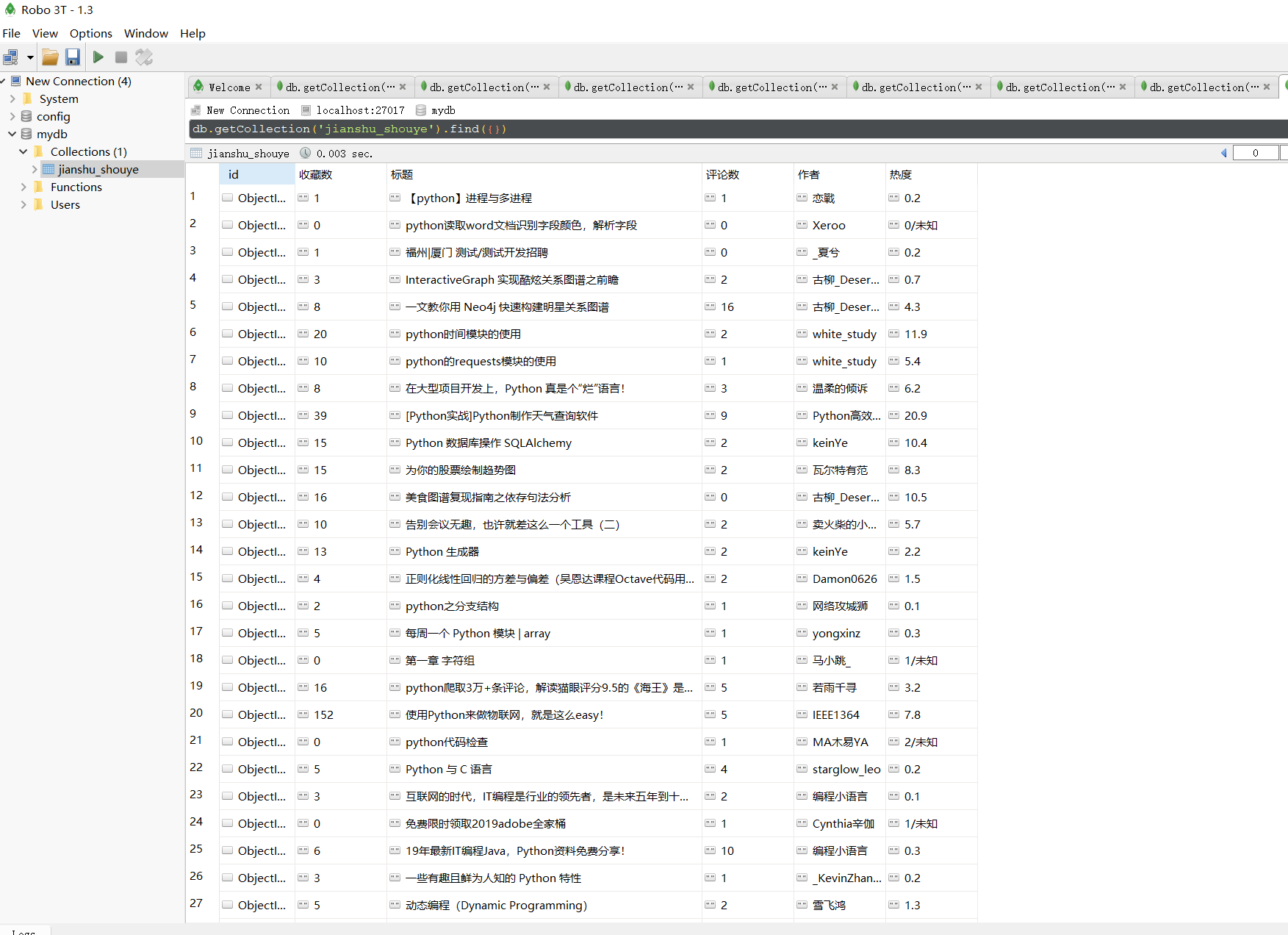The height and width of the screenshot is (935, 1288).
Task: Expand the Functions folder
Action: click(x=24, y=187)
